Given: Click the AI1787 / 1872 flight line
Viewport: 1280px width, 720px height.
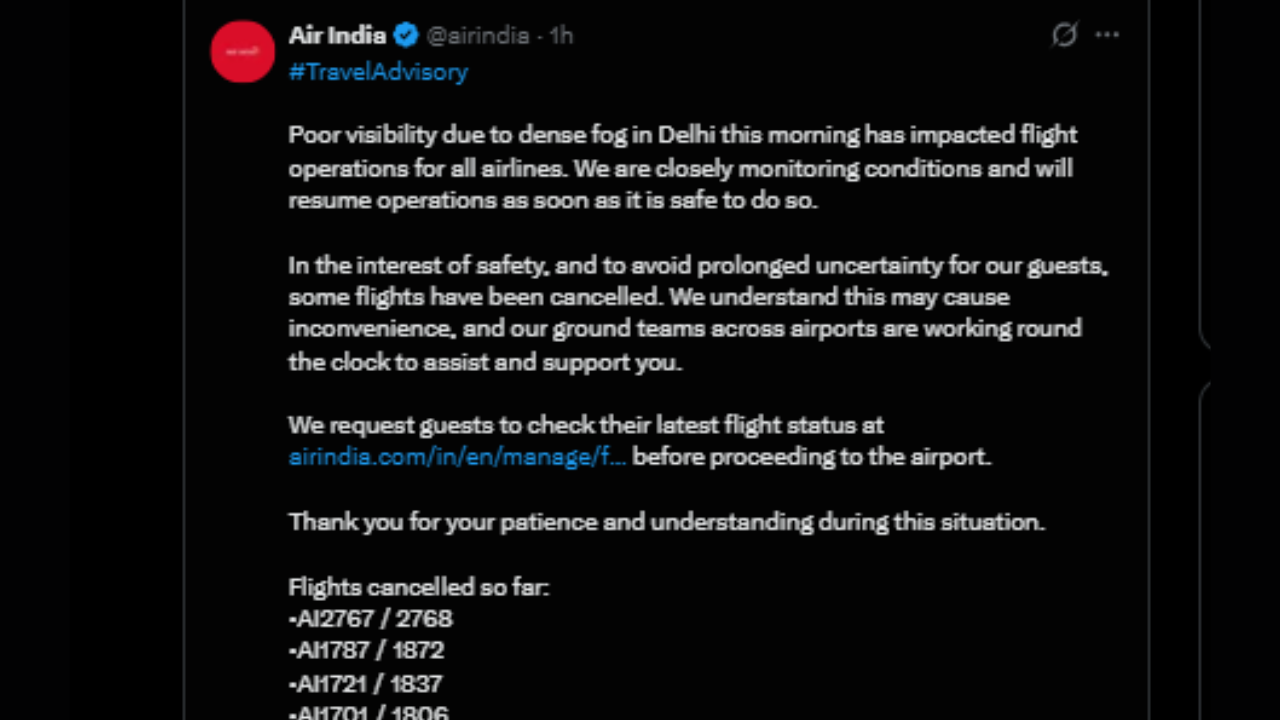Looking at the screenshot, I should pyautogui.click(x=366, y=650).
